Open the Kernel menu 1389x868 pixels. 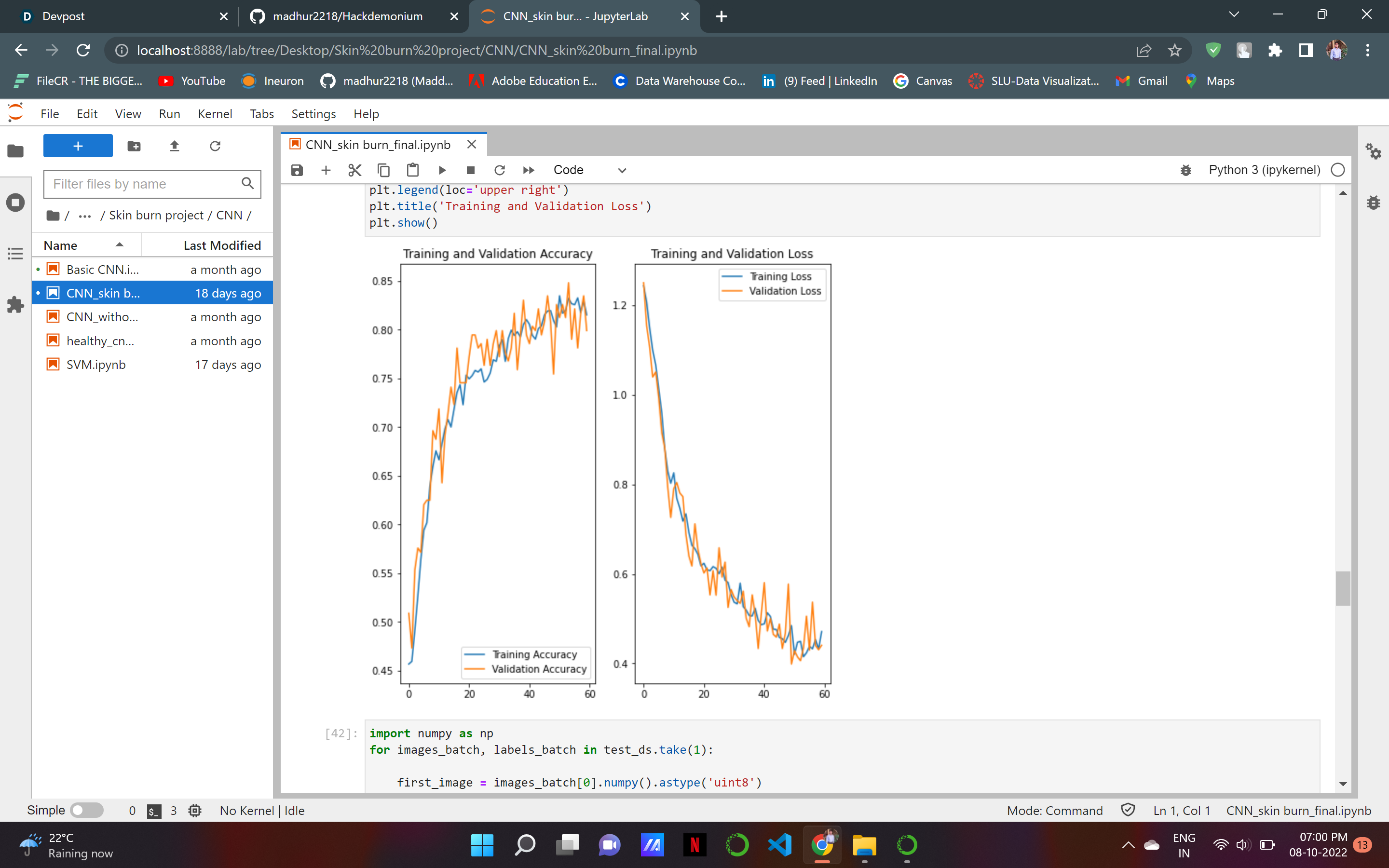click(x=215, y=114)
